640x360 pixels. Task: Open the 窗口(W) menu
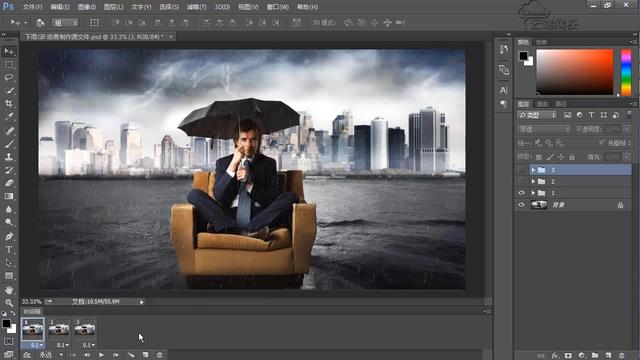click(278, 7)
